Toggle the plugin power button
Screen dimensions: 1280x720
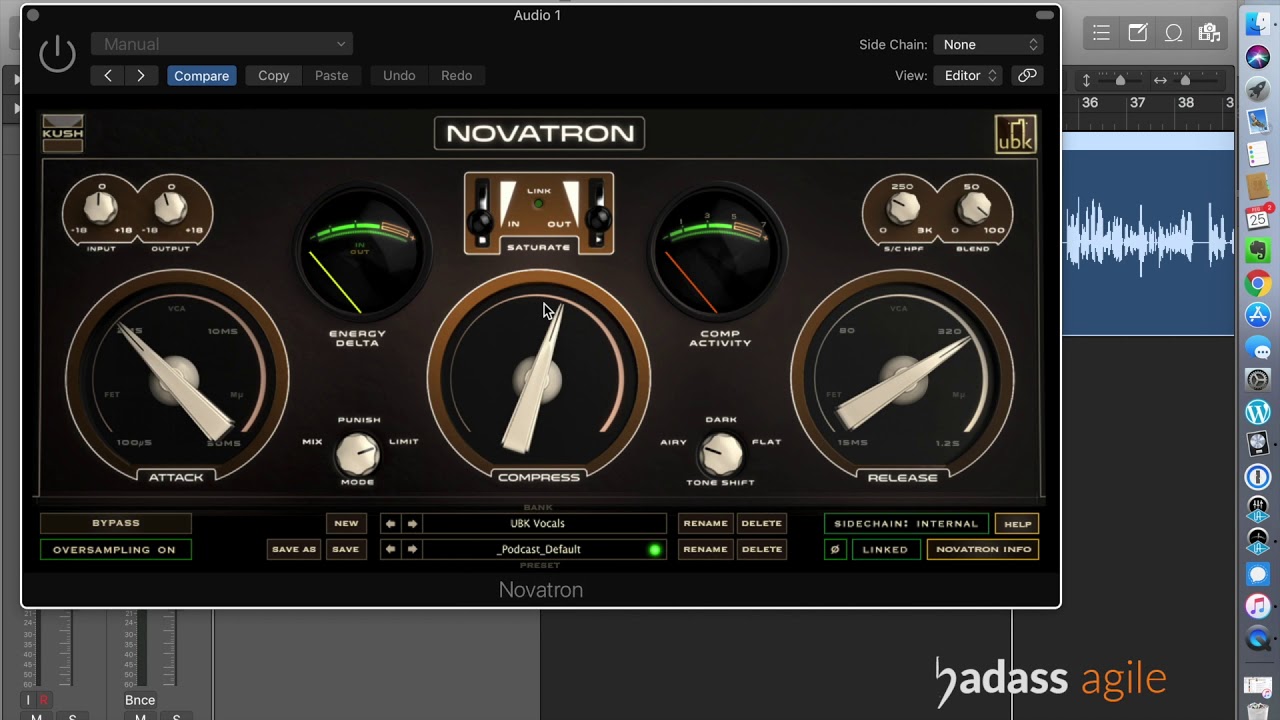coord(57,53)
